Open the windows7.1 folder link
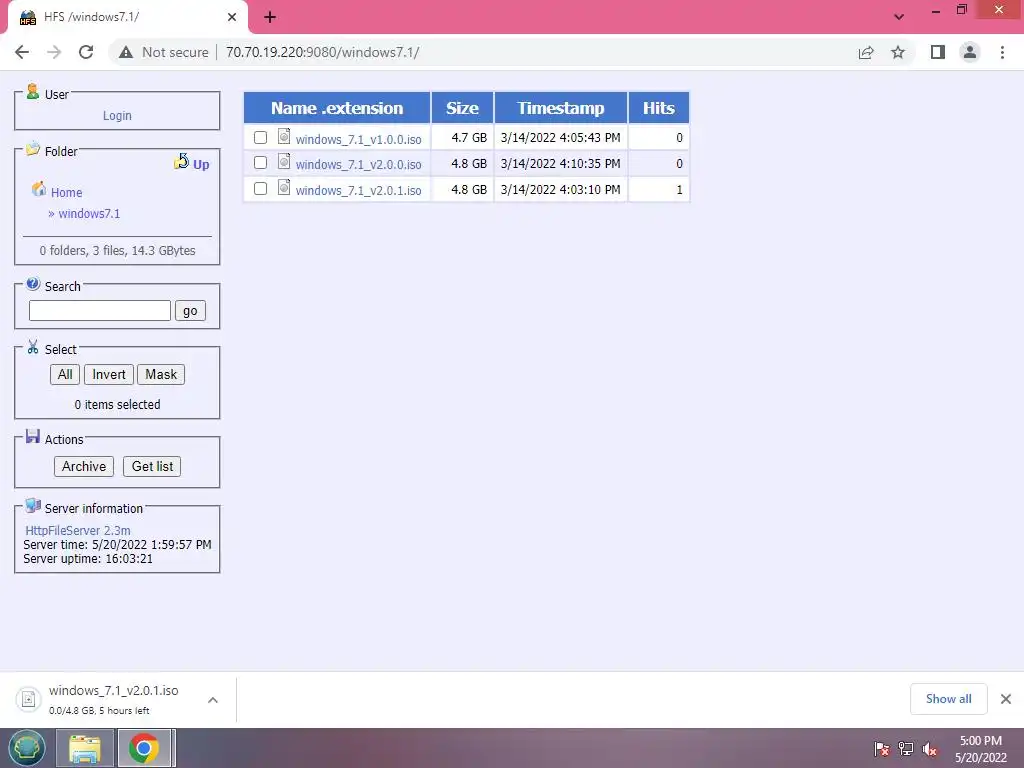Viewport: 1024px width, 768px height. click(x=89, y=214)
